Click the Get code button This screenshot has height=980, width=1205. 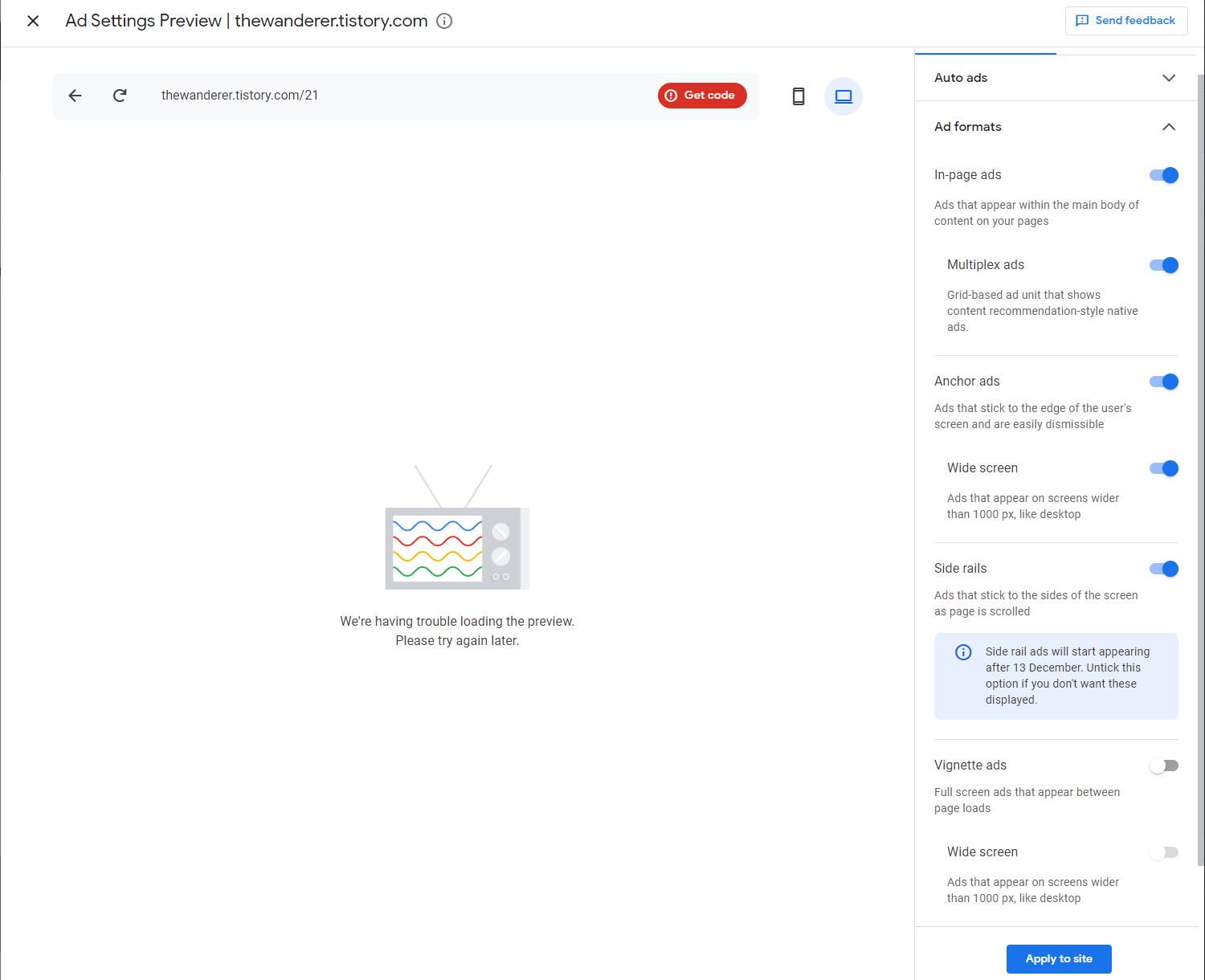pyautogui.click(x=702, y=96)
